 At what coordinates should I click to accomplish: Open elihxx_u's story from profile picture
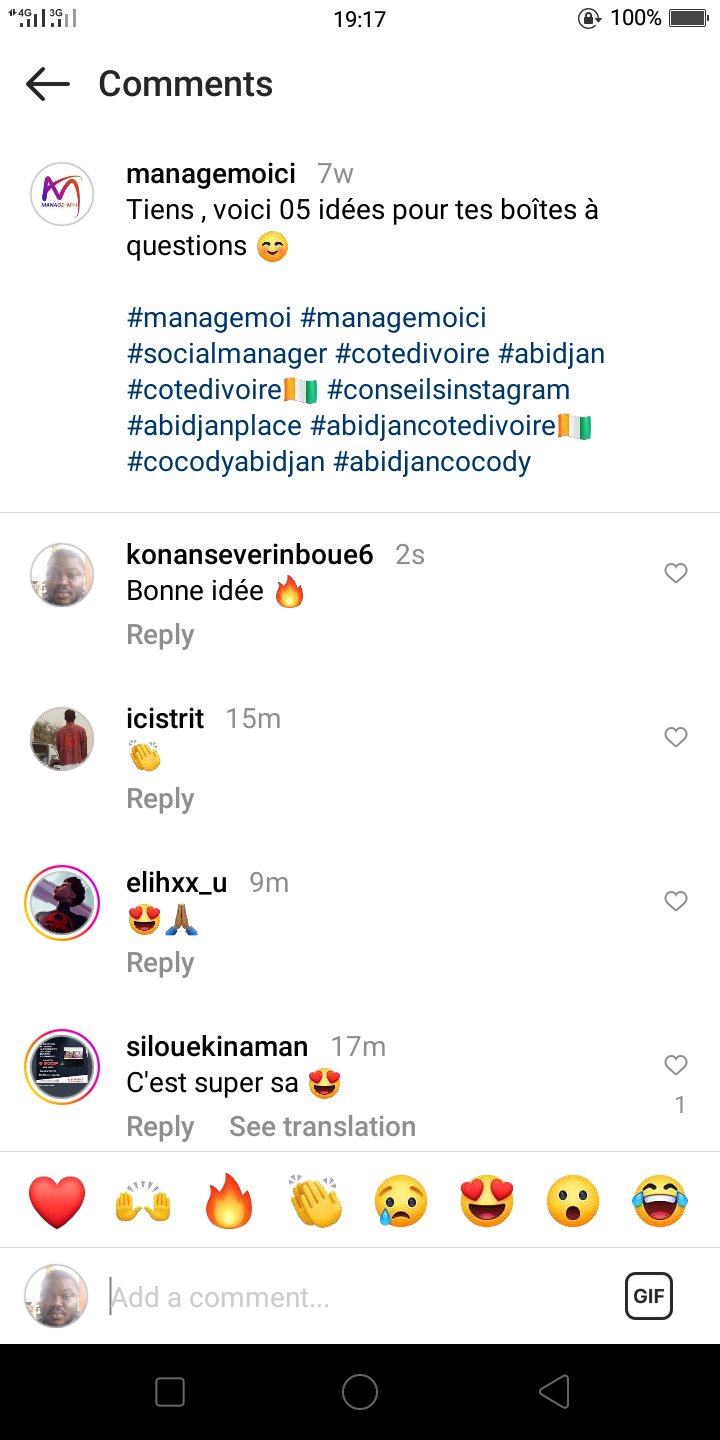click(62, 903)
